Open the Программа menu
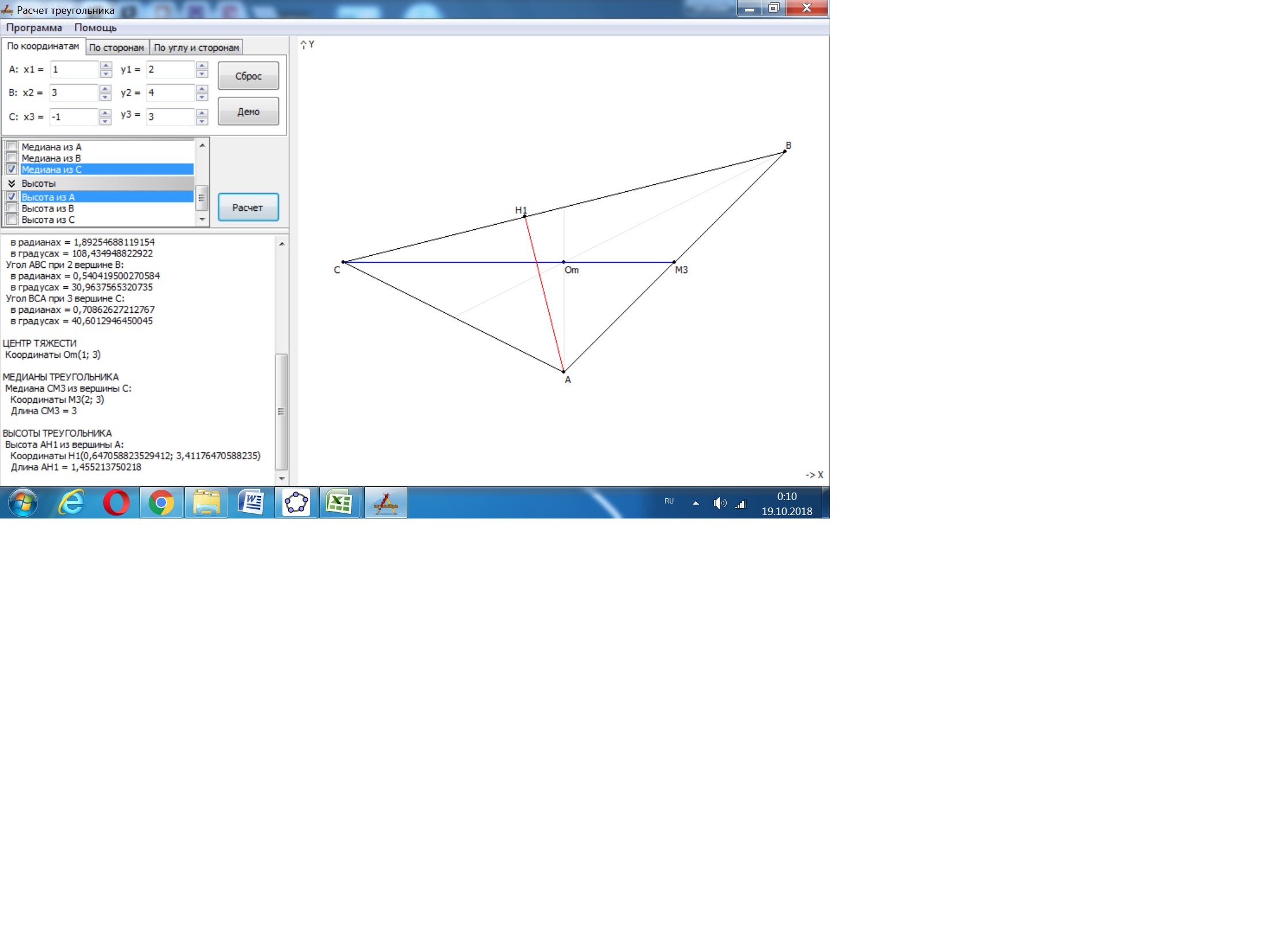Image resolution: width=1288 pixels, height=935 pixels. pos(34,28)
